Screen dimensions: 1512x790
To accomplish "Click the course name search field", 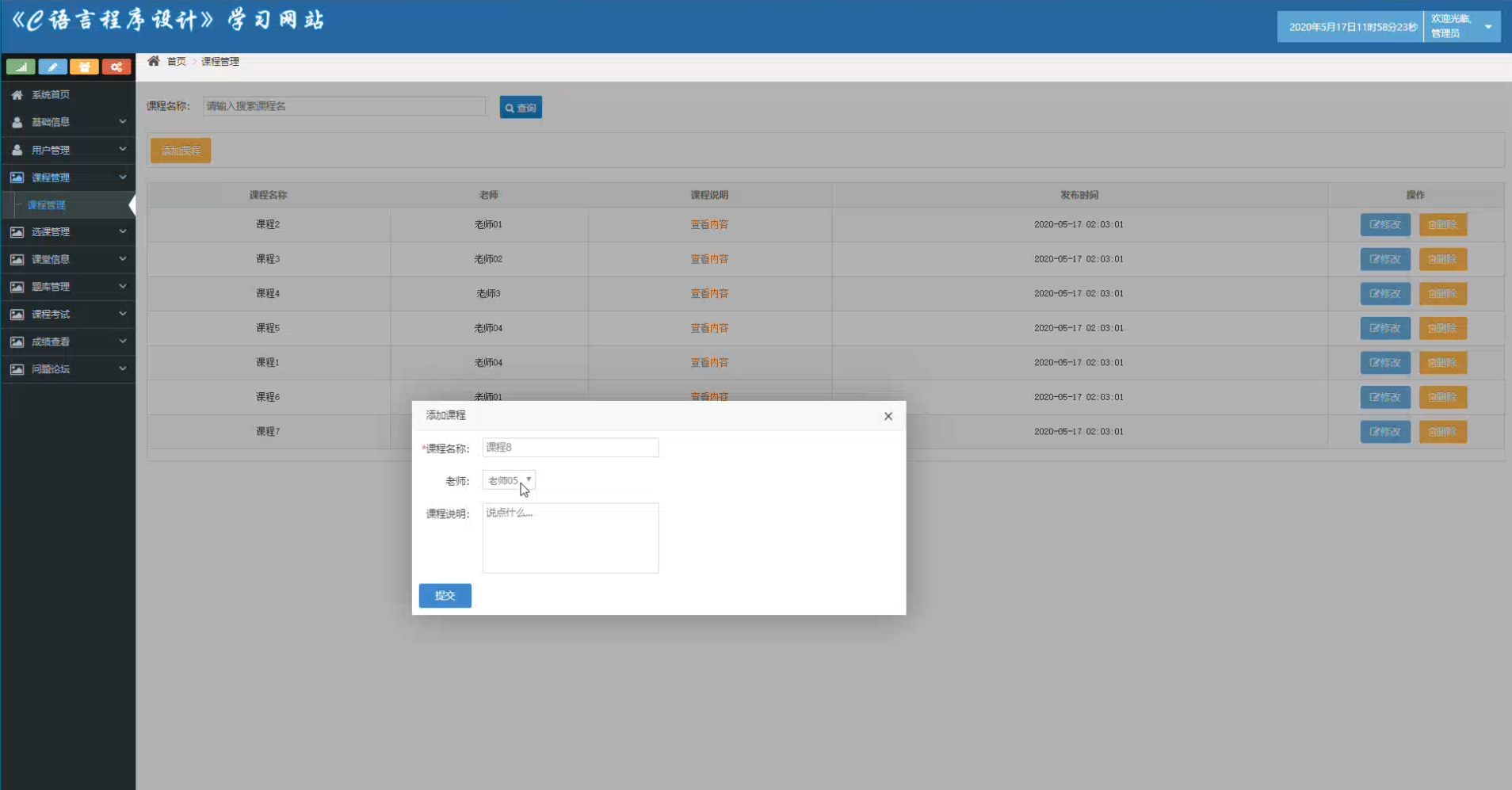I will 344,106.
